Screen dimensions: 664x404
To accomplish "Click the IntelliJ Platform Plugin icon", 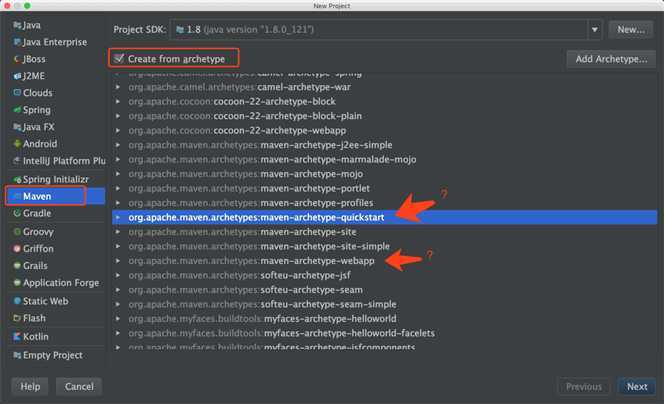I will coord(17,161).
